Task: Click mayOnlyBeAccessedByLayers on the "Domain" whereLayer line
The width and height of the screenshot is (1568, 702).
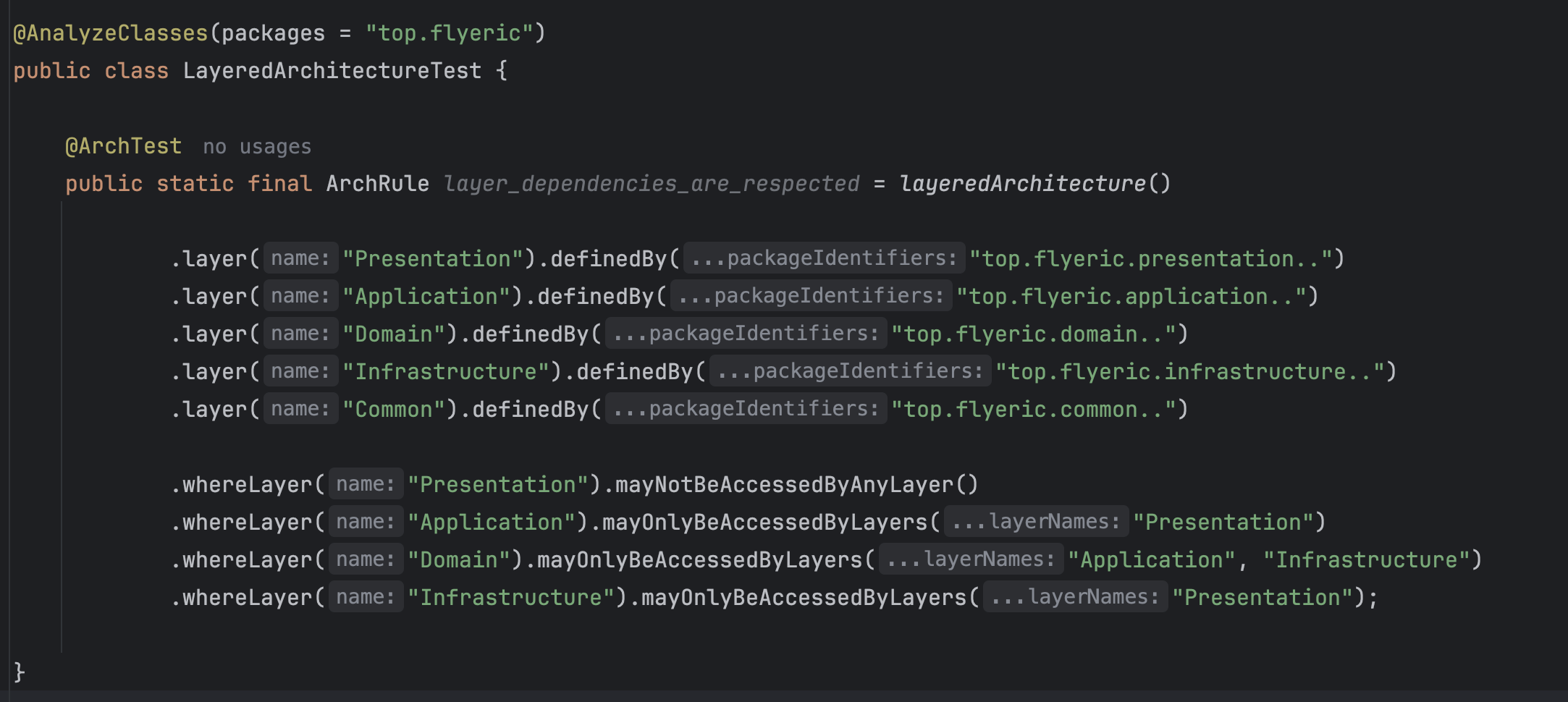Action: pos(699,560)
